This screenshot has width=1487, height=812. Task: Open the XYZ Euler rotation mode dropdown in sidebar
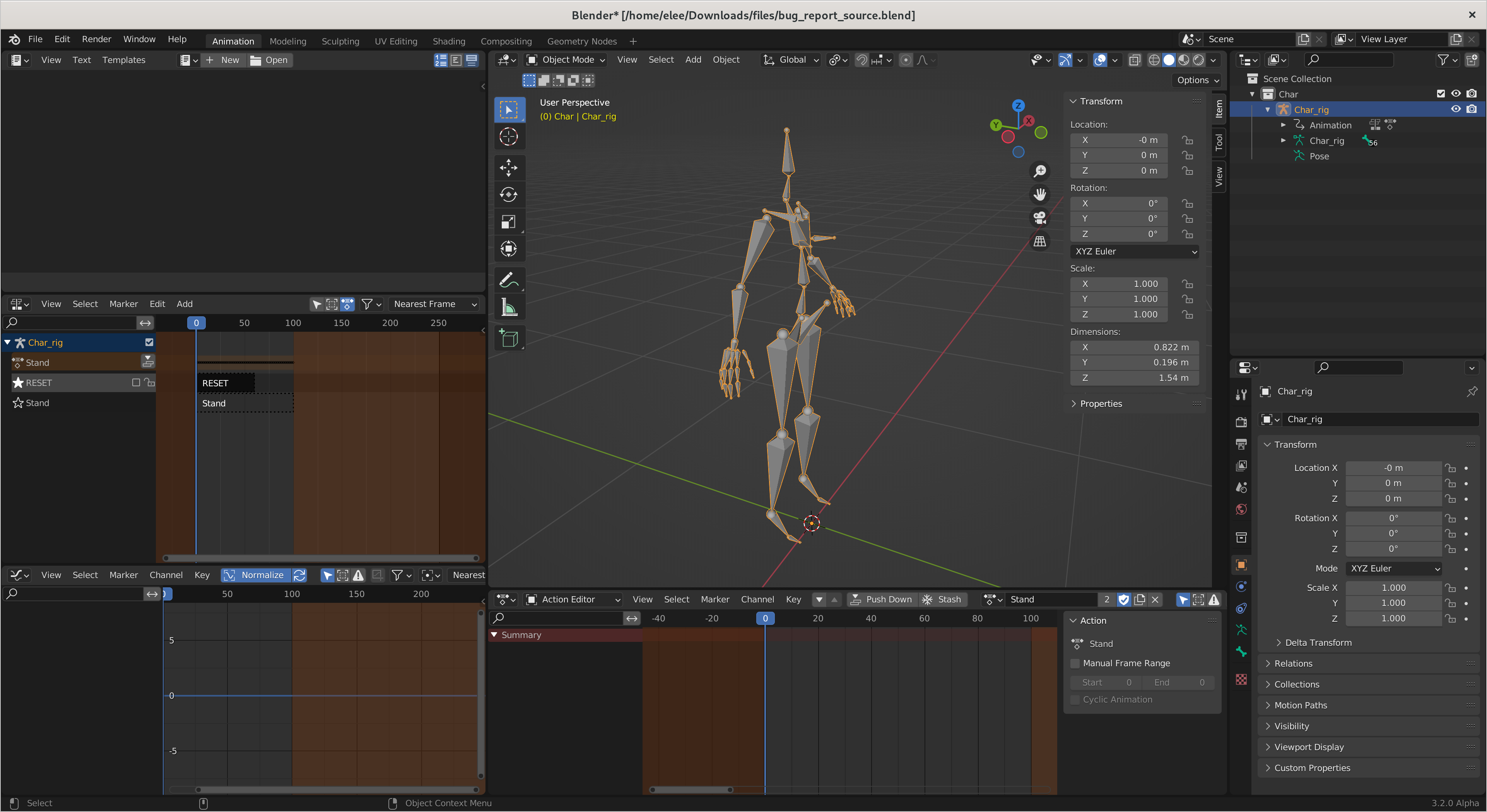pos(1135,251)
